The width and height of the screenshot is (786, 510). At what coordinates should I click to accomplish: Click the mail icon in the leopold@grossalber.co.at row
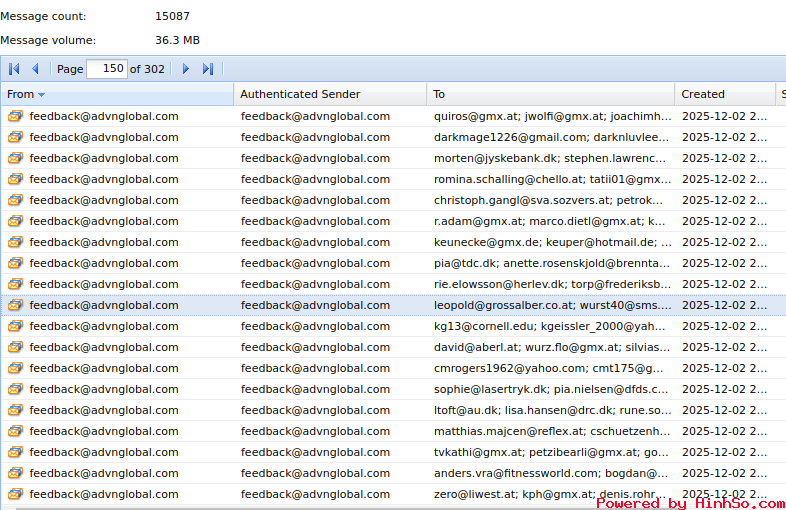15,305
